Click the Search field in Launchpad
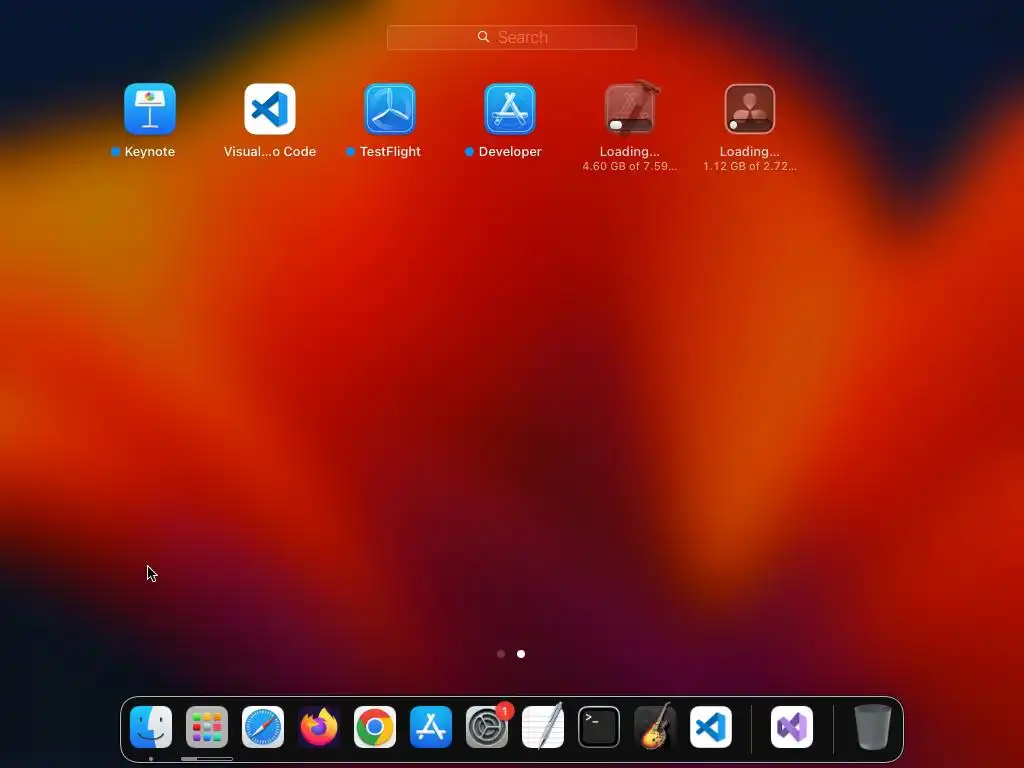Viewport: 1024px width, 768px height. coord(511,37)
